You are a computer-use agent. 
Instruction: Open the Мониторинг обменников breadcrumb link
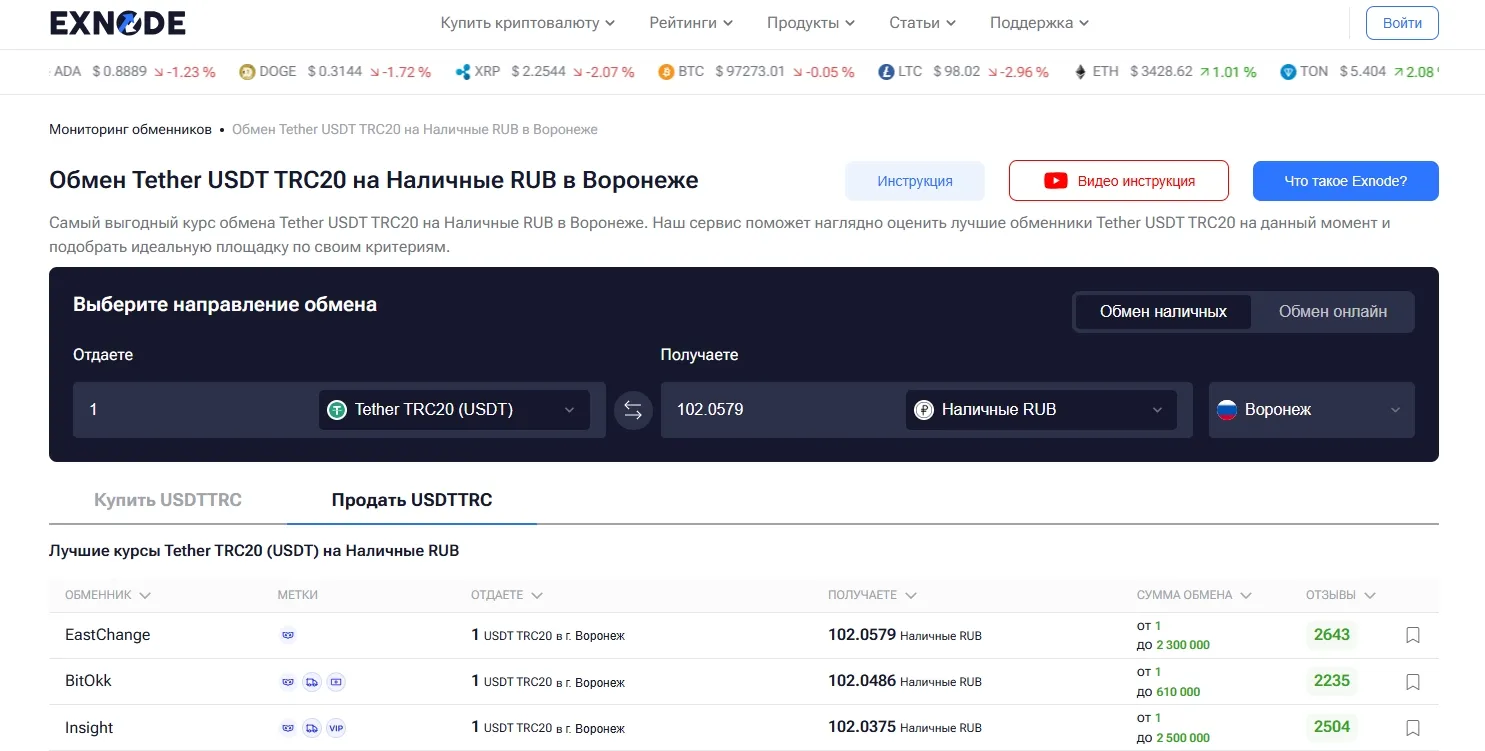pyautogui.click(x=130, y=129)
